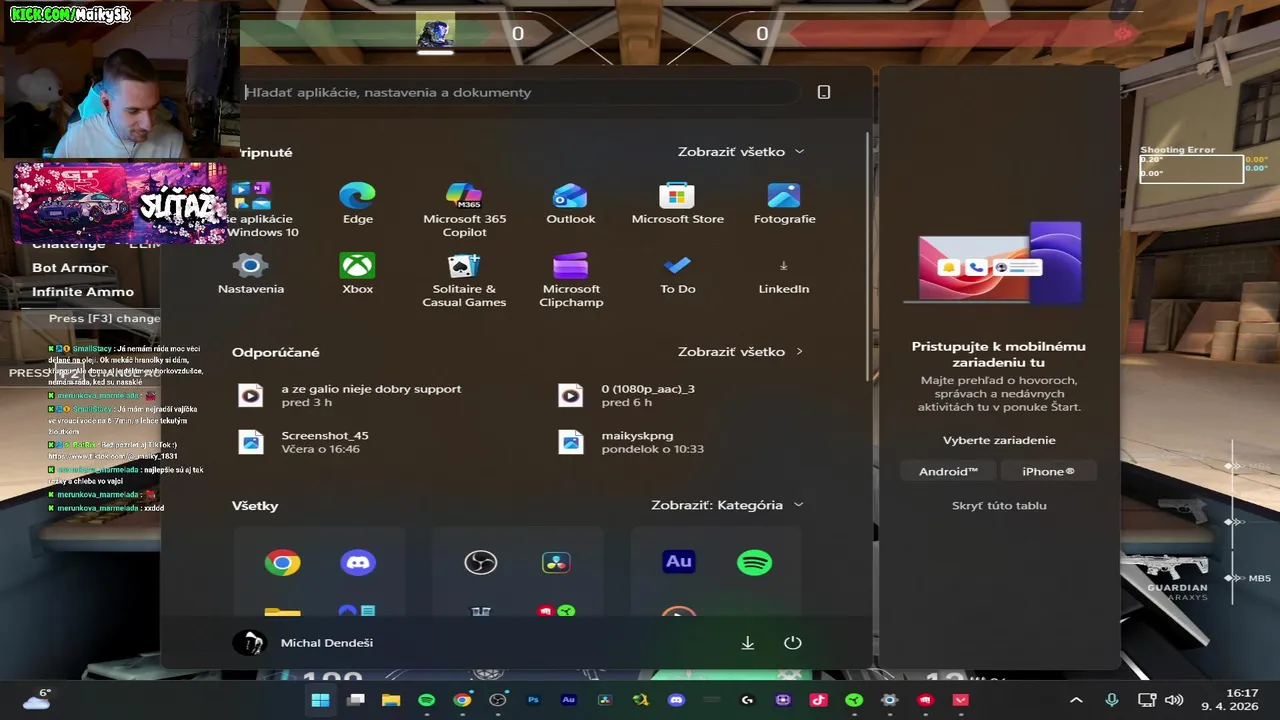Click the Windows Start button on taskbar
This screenshot has height=720, width=1280.
click(320, 700)
